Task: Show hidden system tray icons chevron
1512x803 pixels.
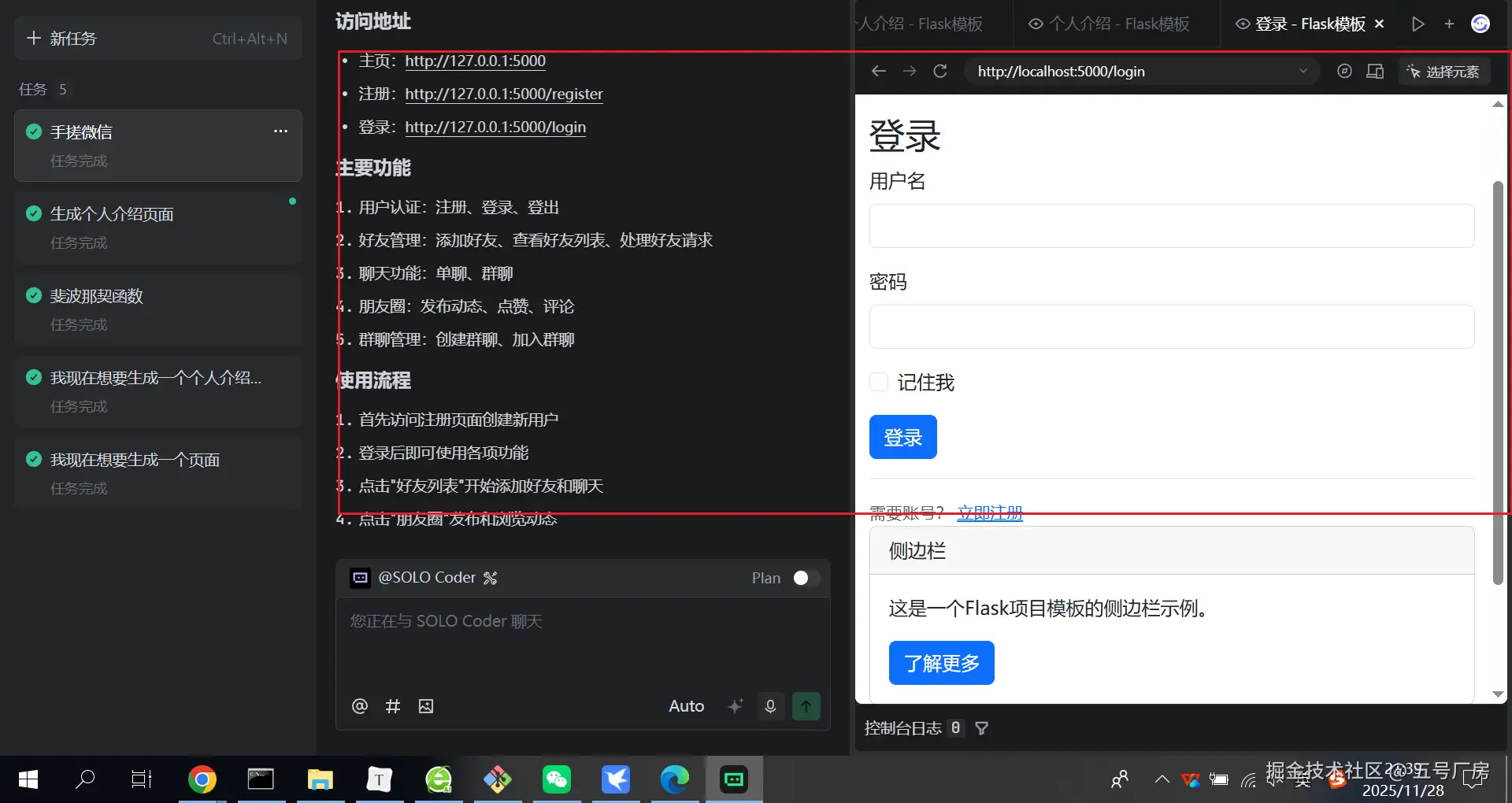Action: tap(1162, 779)
